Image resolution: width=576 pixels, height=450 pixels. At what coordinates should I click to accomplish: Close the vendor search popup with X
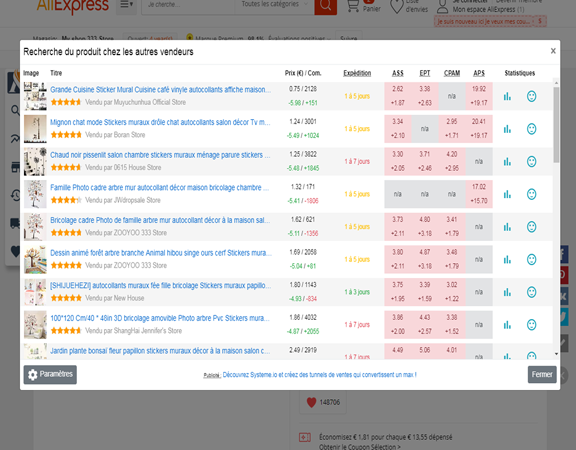point(553,51)
